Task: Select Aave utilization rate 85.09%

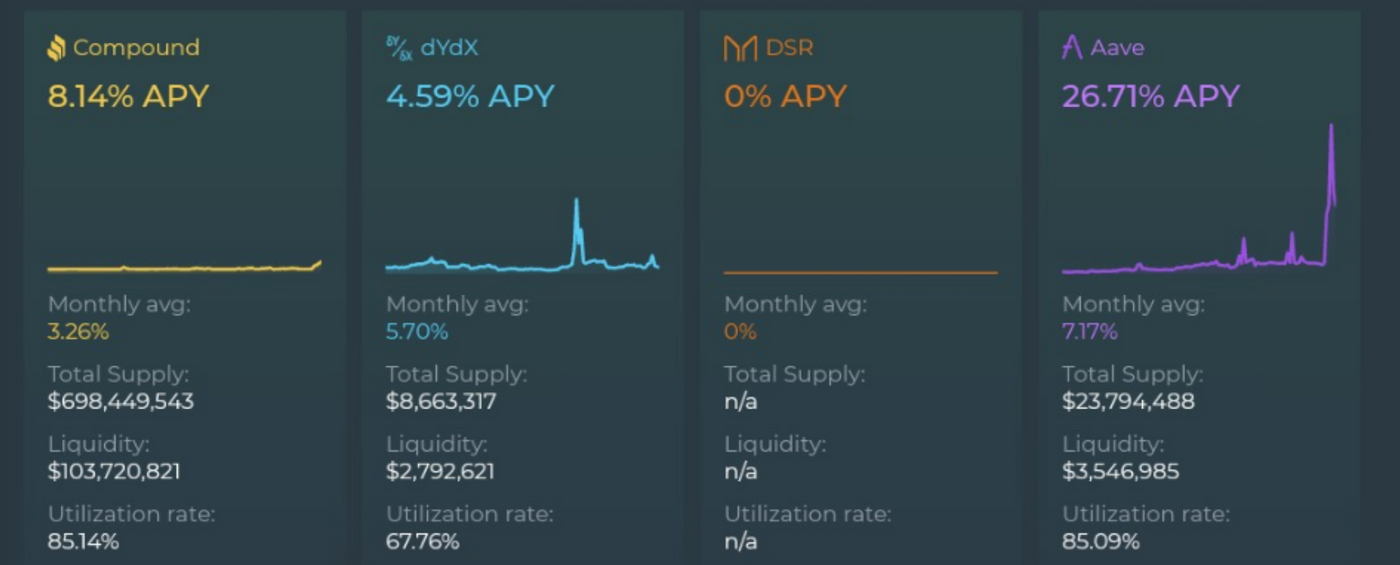Action: pyautogui.click(x=1100, y=542)
